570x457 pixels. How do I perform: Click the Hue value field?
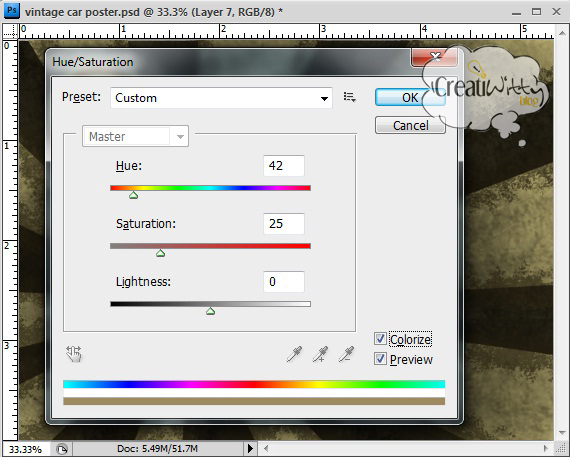click(x=284, y=166)
